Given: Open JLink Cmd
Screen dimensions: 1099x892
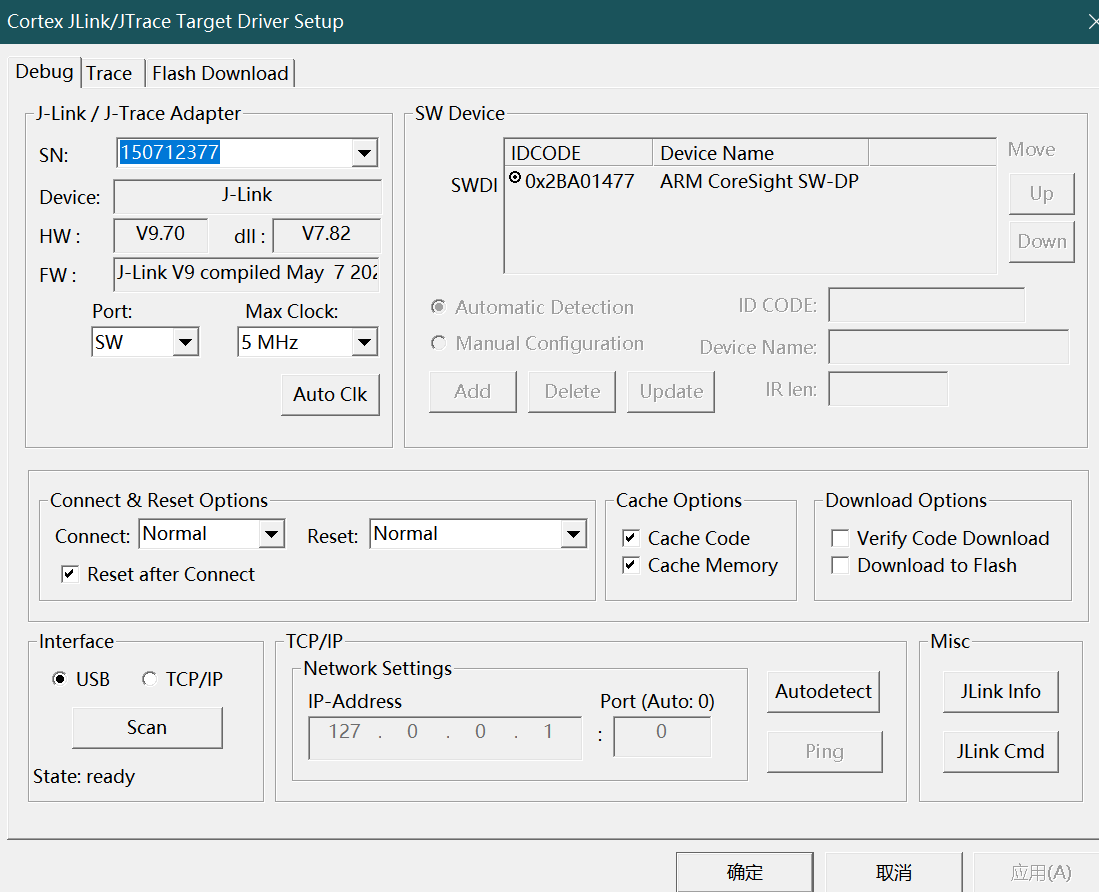Looking at the screenshot, I should [1001, 752].
